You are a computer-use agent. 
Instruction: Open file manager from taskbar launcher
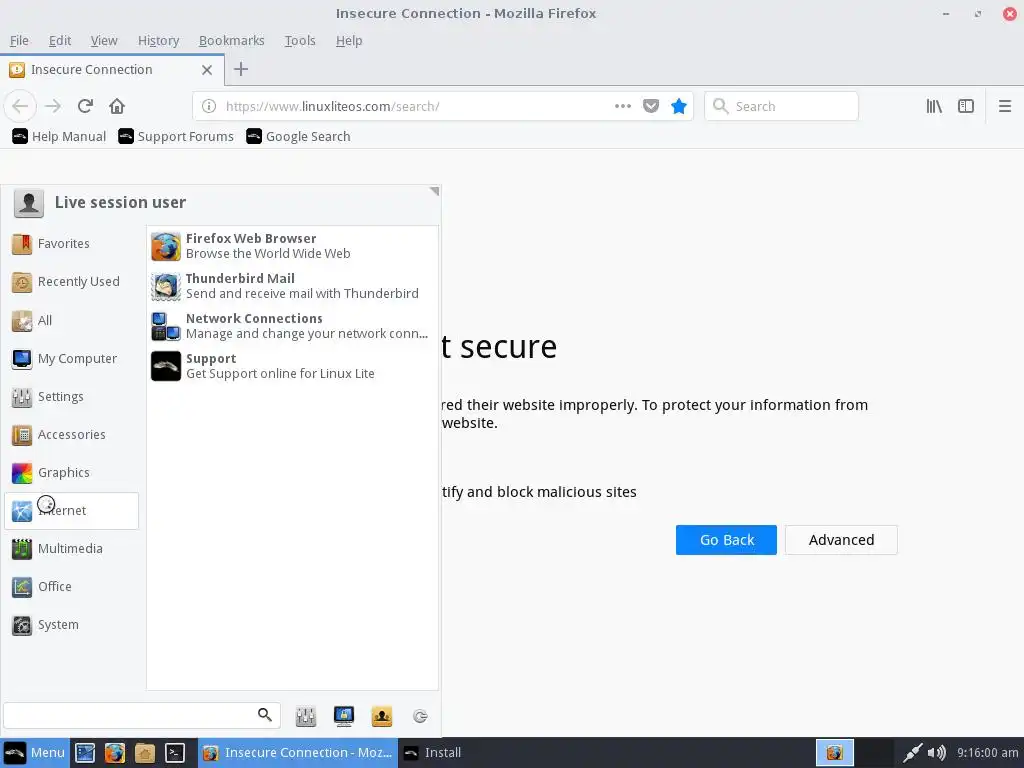coord(145,753)
